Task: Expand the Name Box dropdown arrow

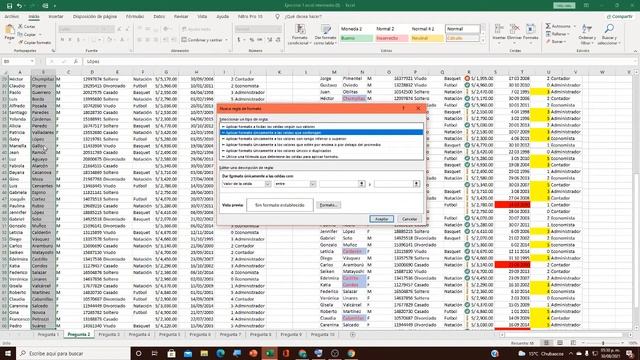Action: pyautogui.click(x=32, y=61)
